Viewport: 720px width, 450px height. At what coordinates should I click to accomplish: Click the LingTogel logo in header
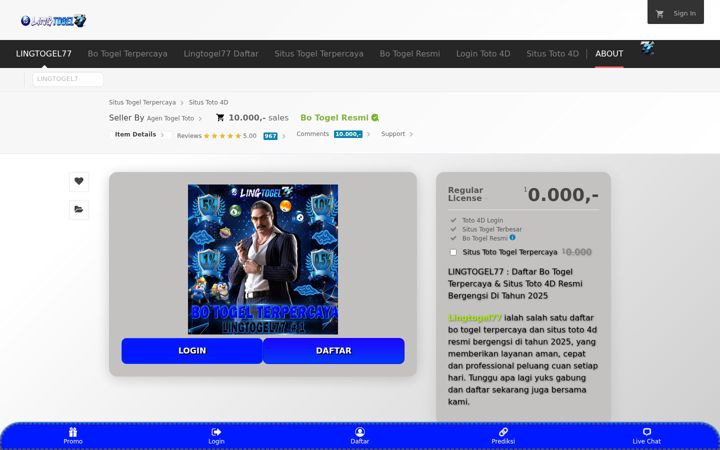pos(53,21)
